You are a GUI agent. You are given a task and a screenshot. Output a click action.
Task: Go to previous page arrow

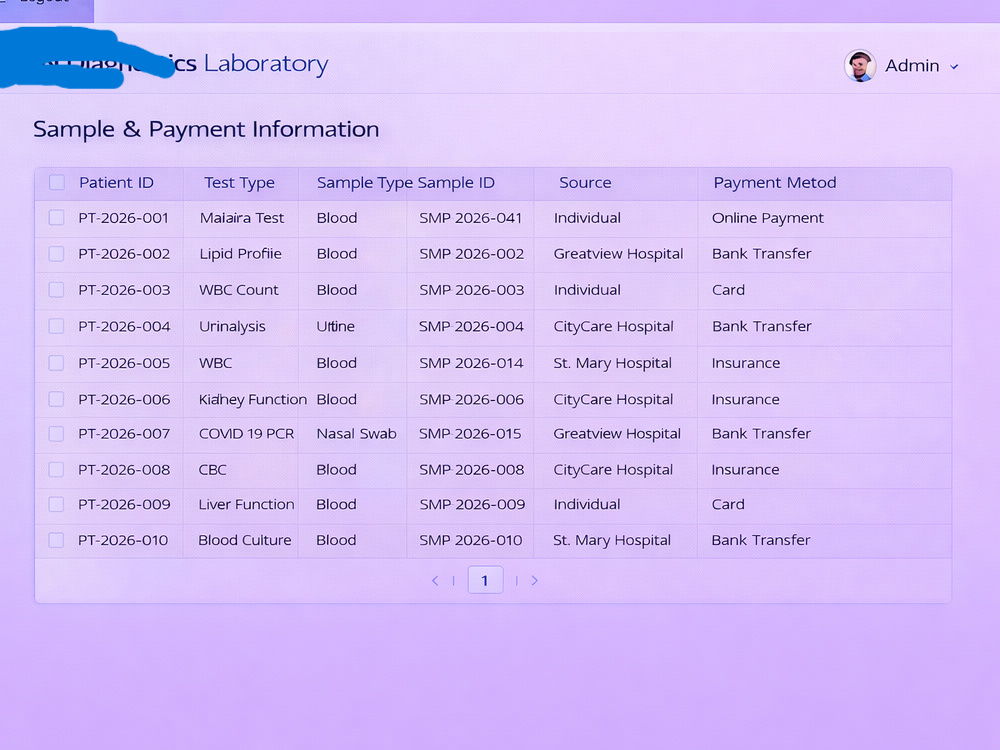pos(435,580)
